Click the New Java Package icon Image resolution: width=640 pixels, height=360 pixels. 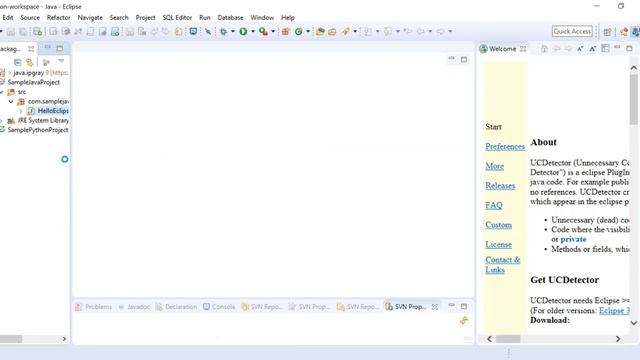coord(286,31)
